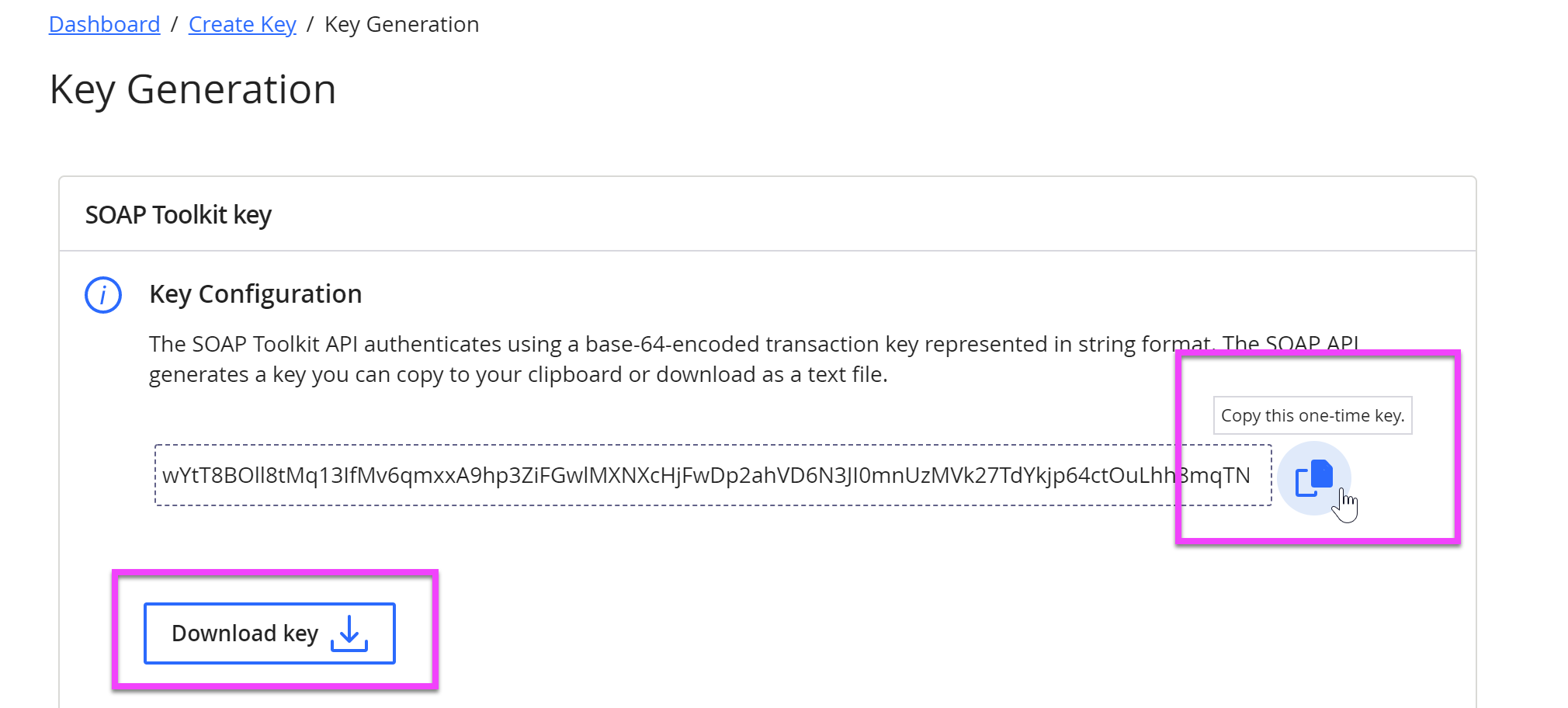Go back to Create Key page
Image resolution: width=1568 pixels, height=708 pixels.
click(x=242, y=25)
